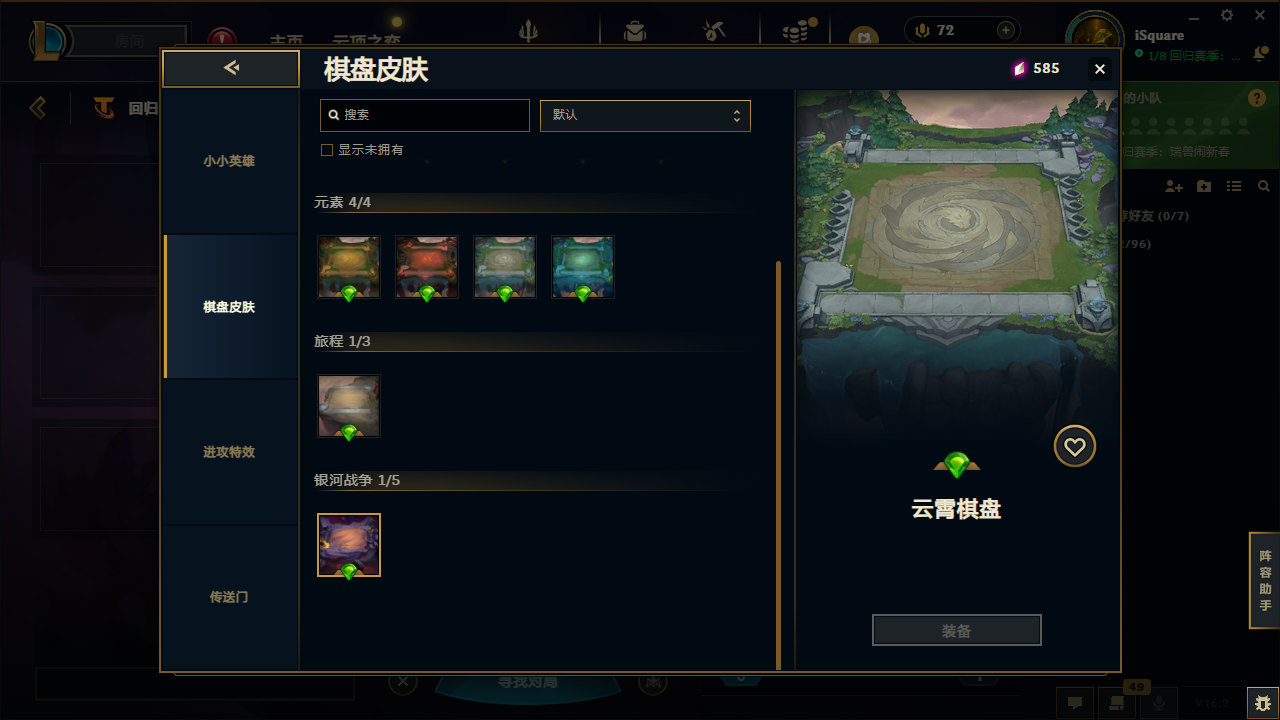The height and width of the screenshot is (720, 1280).
Task: Select the 小小英雄 tab
Action: [229, 161]
